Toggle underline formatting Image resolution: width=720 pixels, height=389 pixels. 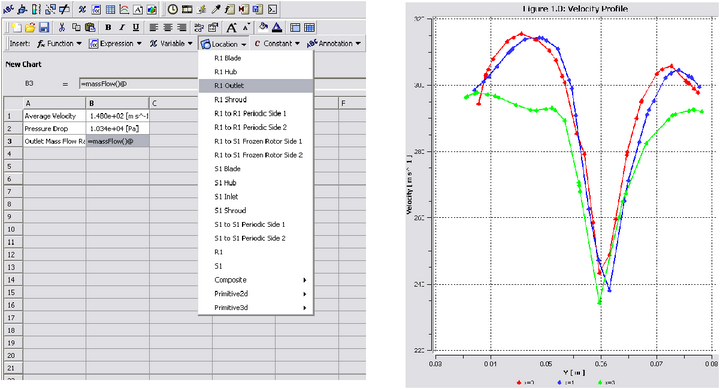pos(136,28)
